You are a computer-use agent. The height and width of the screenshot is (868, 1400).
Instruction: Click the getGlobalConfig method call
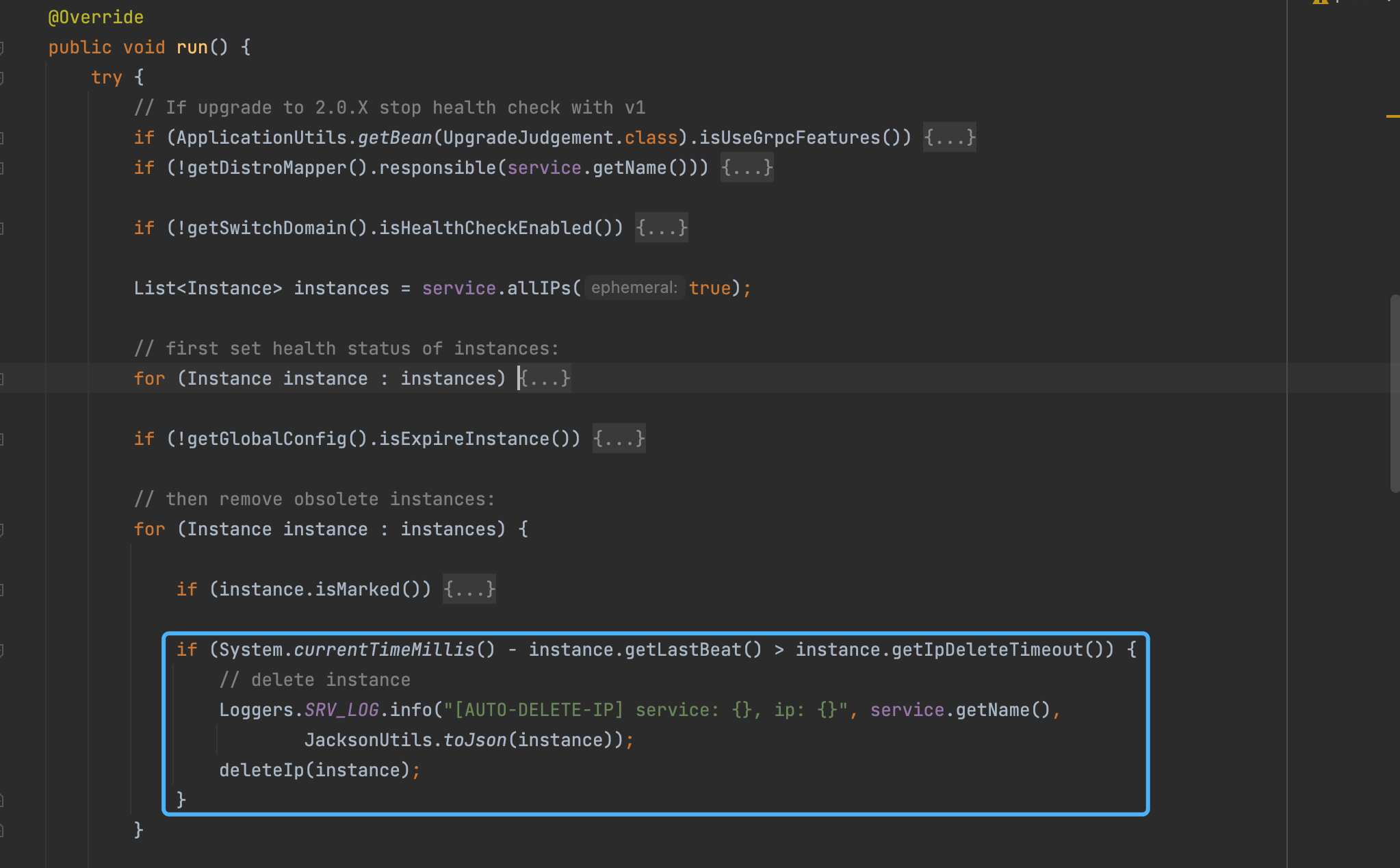267,439
